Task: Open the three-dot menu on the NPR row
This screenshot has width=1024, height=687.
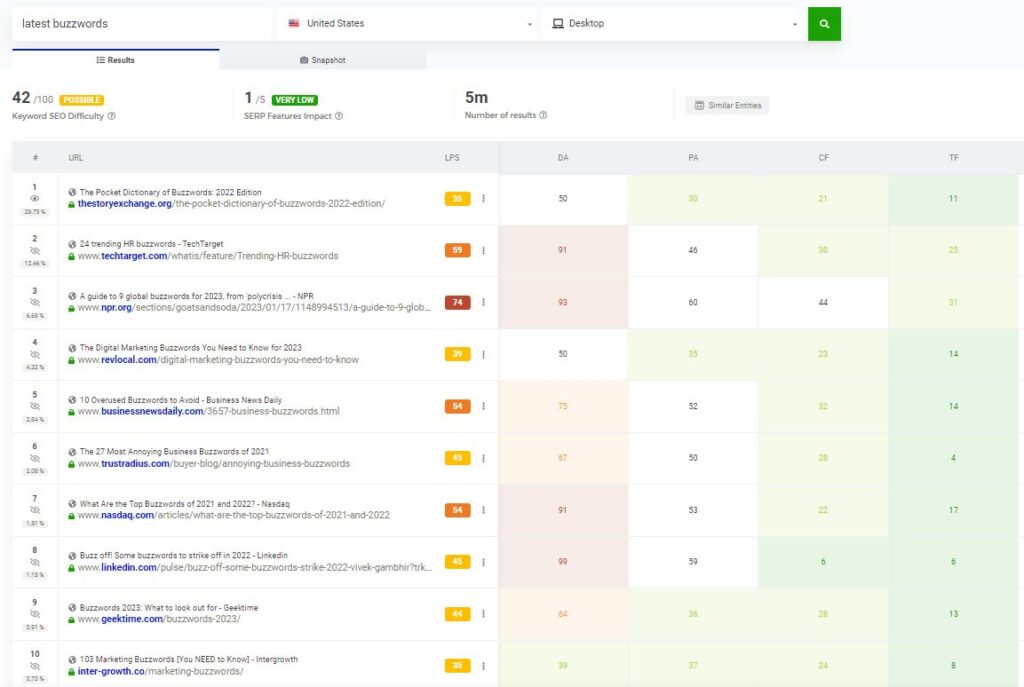Action: coord(484,302)
